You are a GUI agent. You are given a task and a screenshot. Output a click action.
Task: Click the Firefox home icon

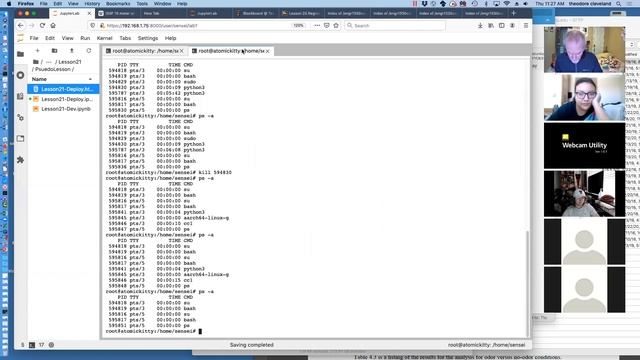click(x=53, y=25)
